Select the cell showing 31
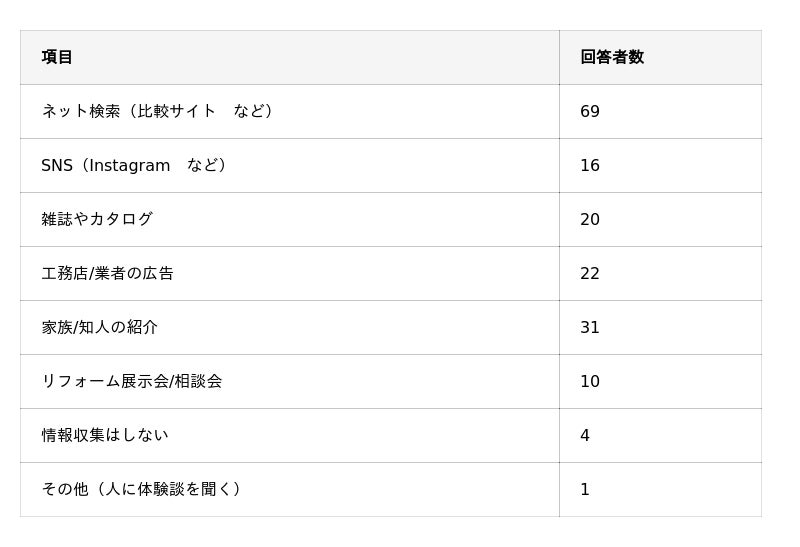This screenshot has width=800, height=547. click(x=590, y=327)
